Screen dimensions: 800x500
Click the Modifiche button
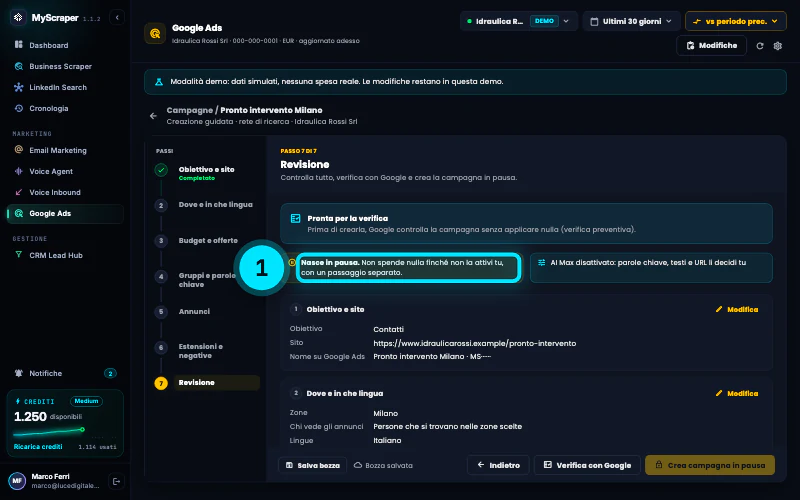coord(711,45)
